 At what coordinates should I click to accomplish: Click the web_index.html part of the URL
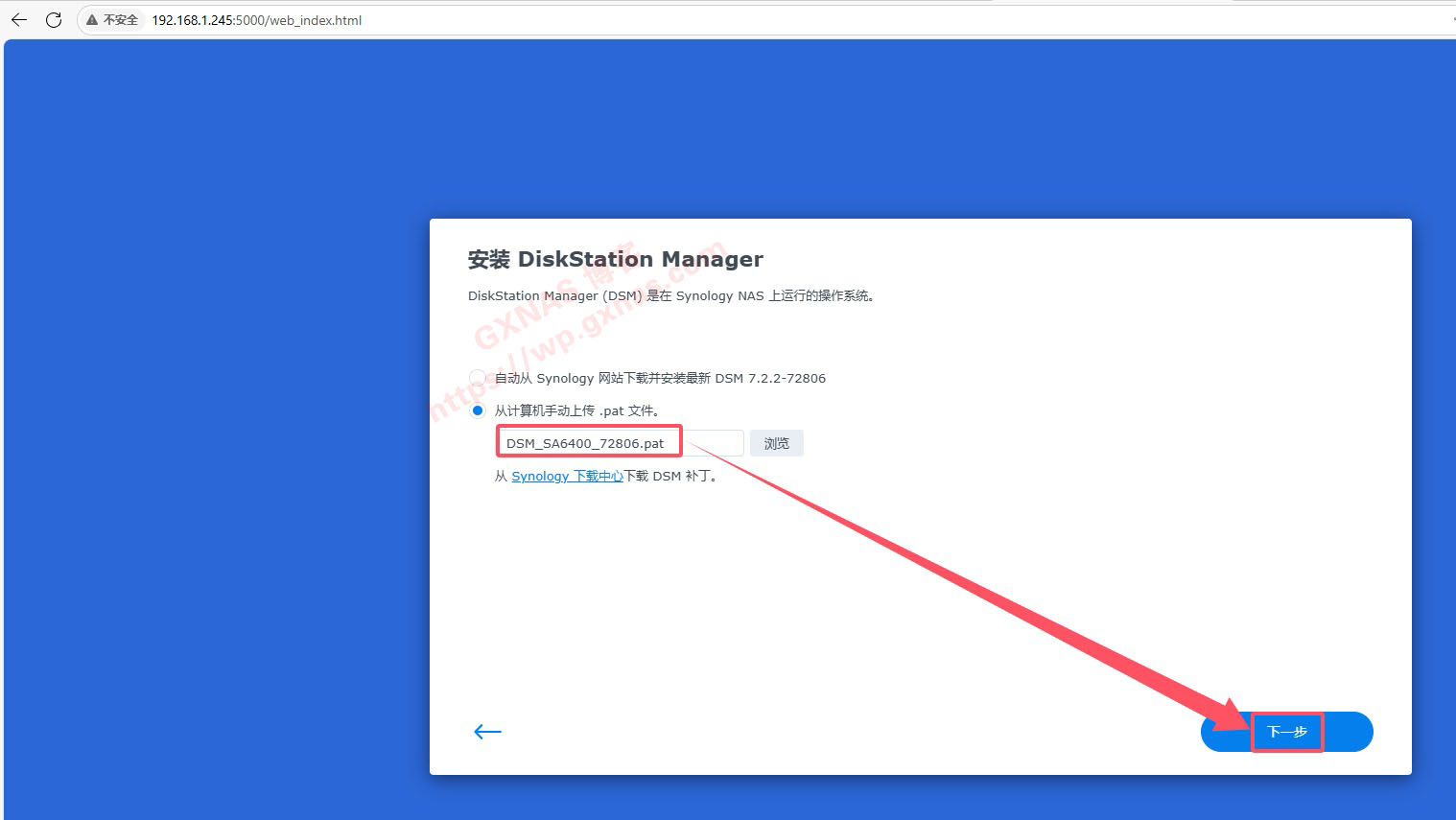[315, 20]
